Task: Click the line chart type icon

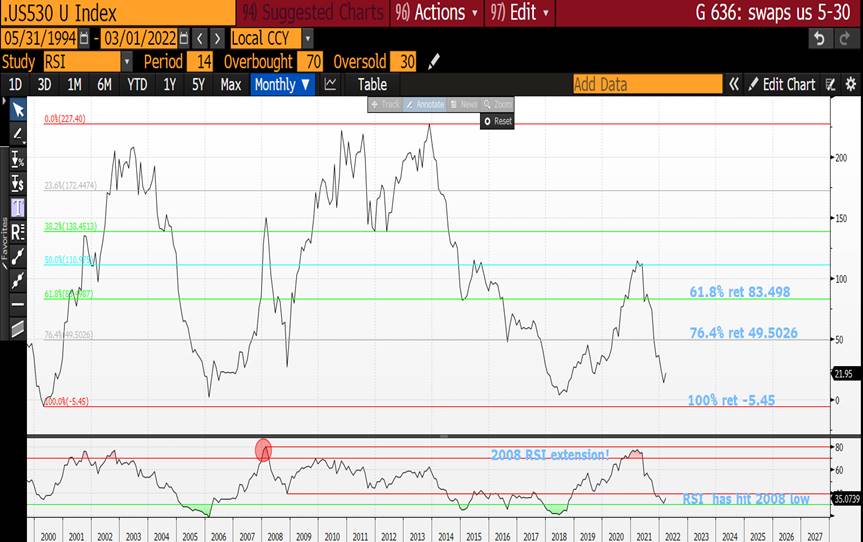Action: click(x=331, y=85)
